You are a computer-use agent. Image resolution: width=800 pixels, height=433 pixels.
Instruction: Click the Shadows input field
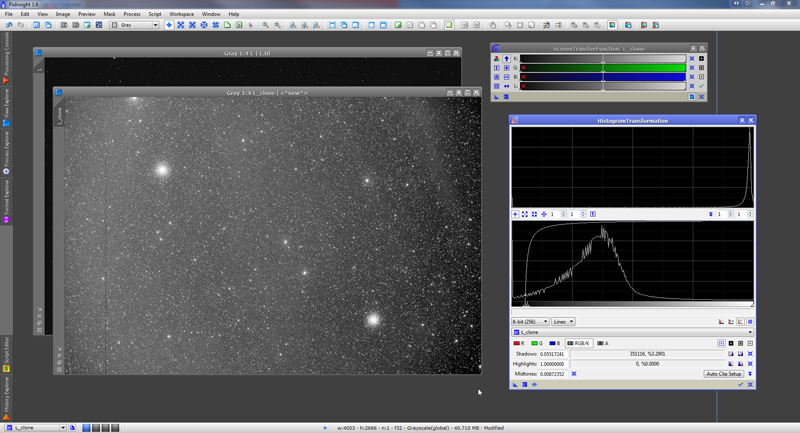pos(551,353)
